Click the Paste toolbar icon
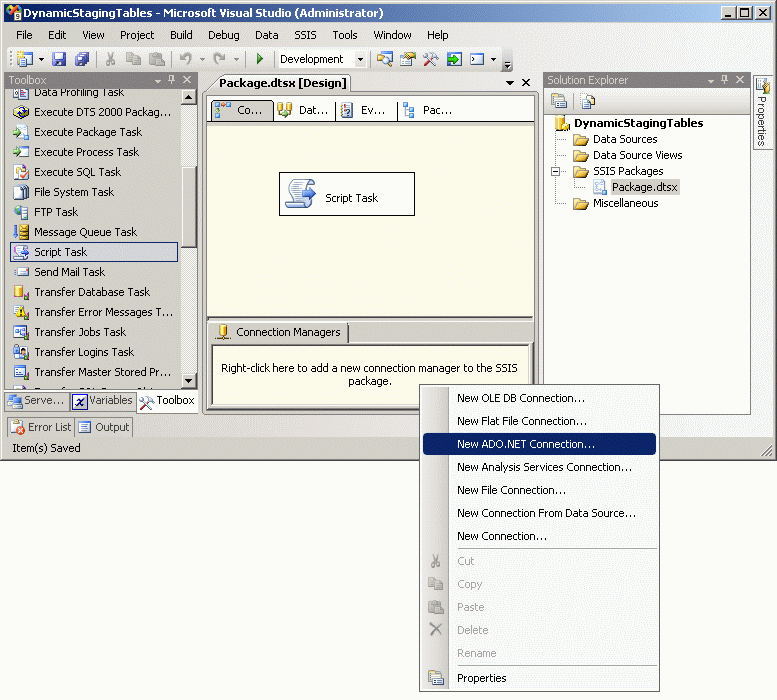This screenshot has width=777, height=700. tap(157, 59)
